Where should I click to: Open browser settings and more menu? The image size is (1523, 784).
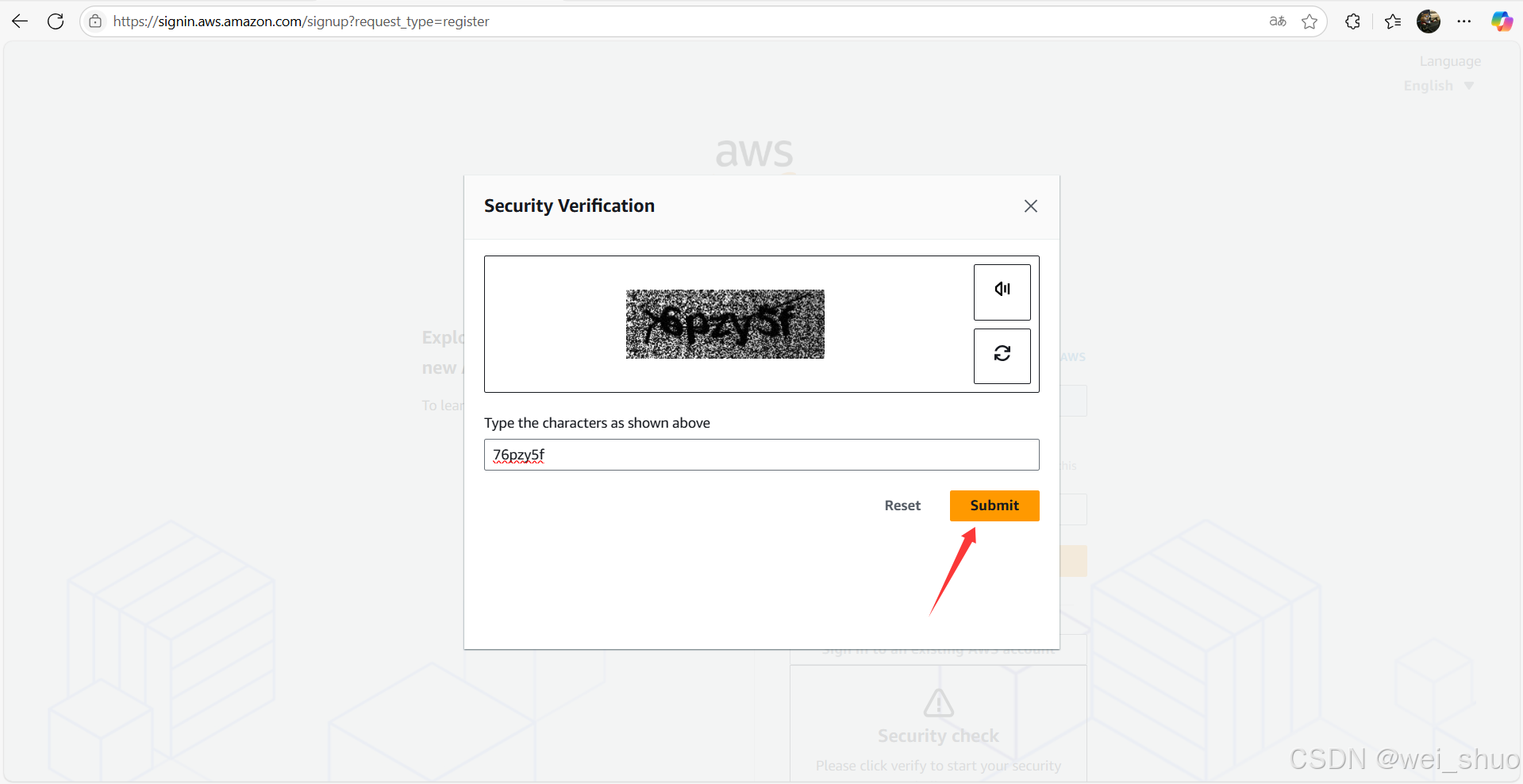1464,21
